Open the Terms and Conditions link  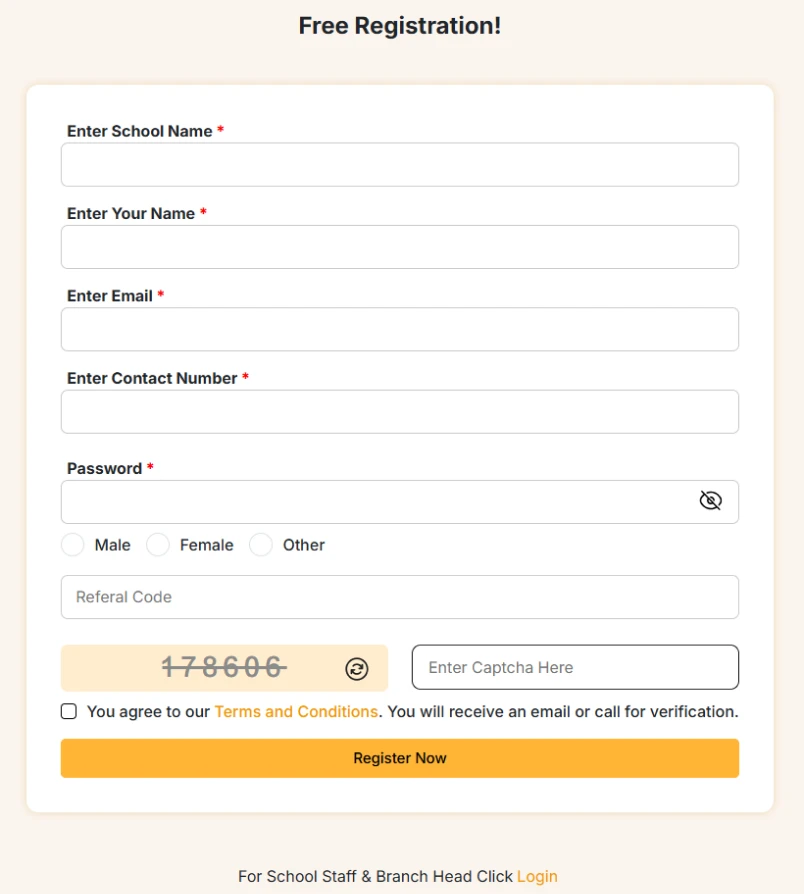(296, 712)
